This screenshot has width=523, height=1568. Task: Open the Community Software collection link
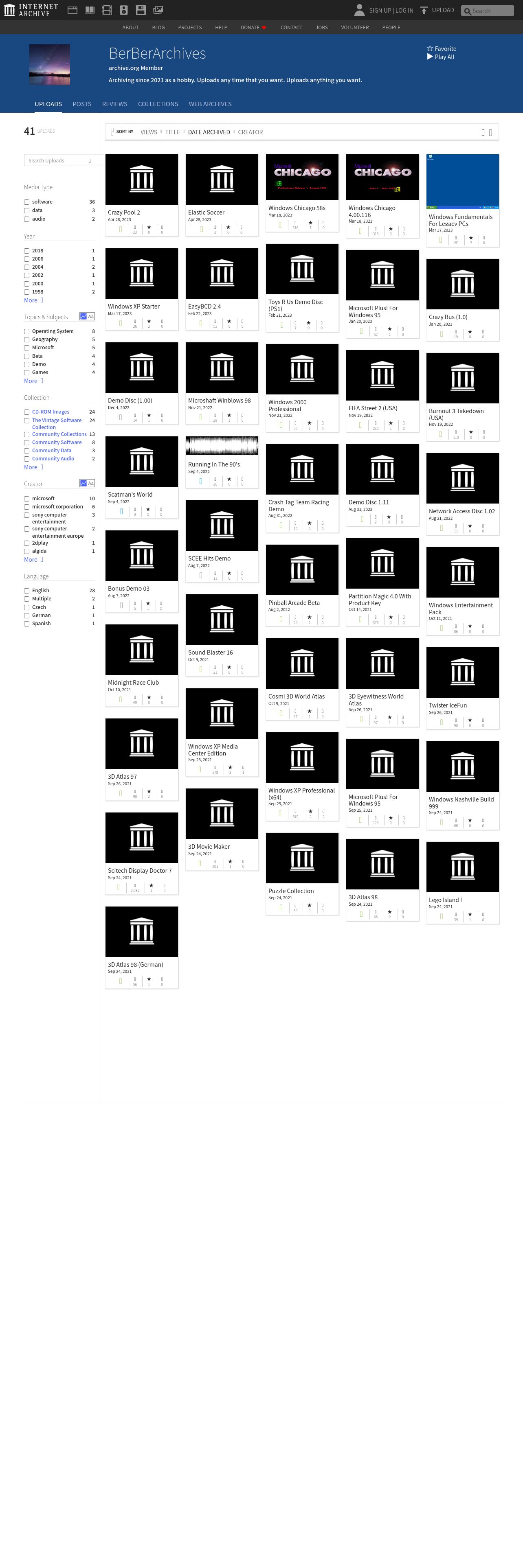coord(57,442)
